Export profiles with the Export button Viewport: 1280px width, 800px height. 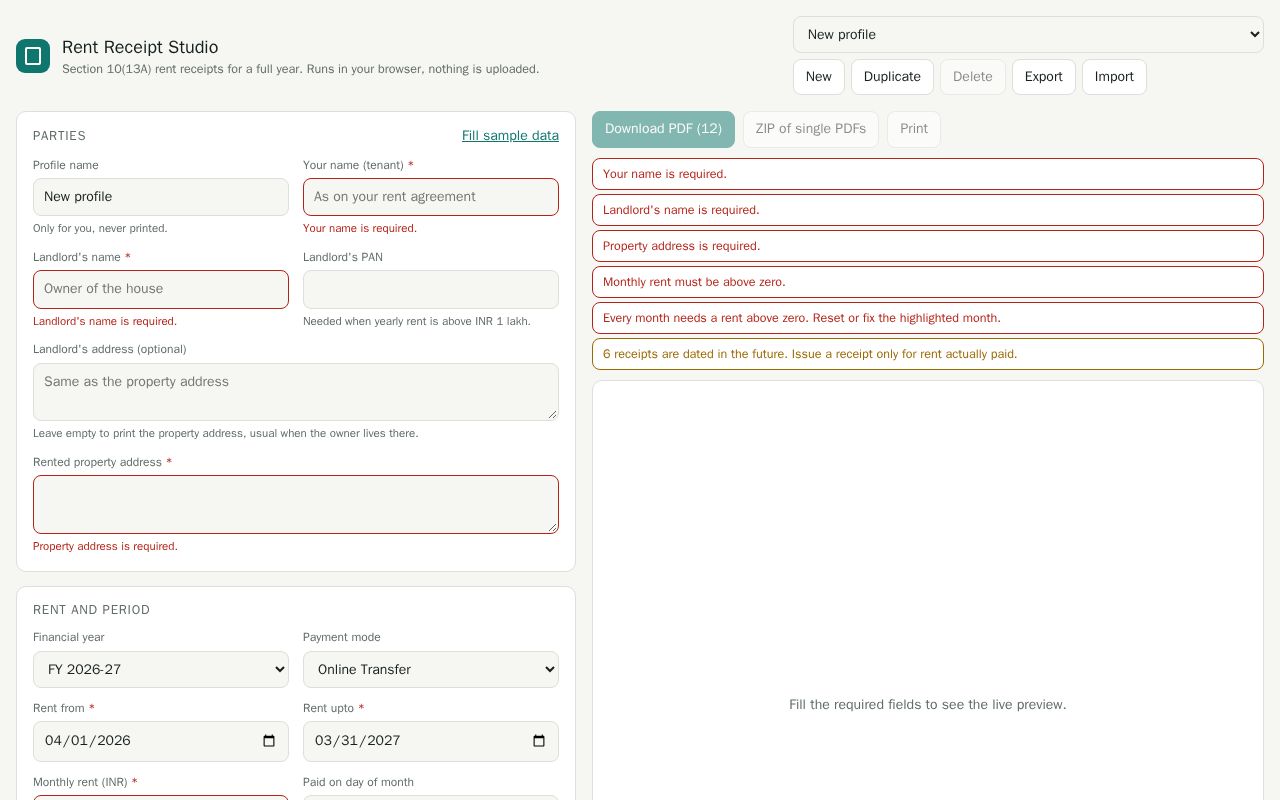(1044, 77)
